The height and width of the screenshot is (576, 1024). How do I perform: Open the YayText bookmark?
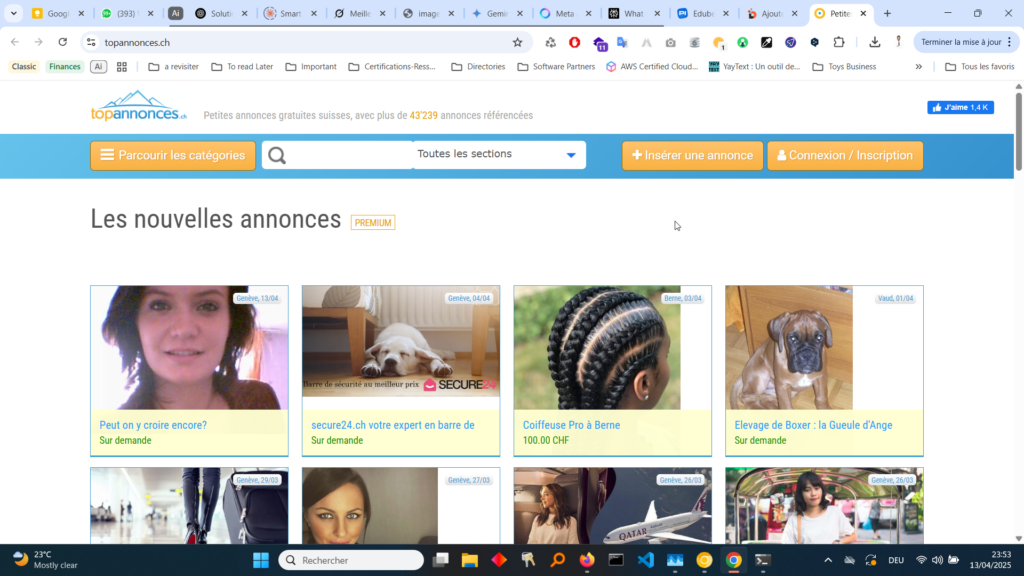pyautogui.click(x=754, y=67)
